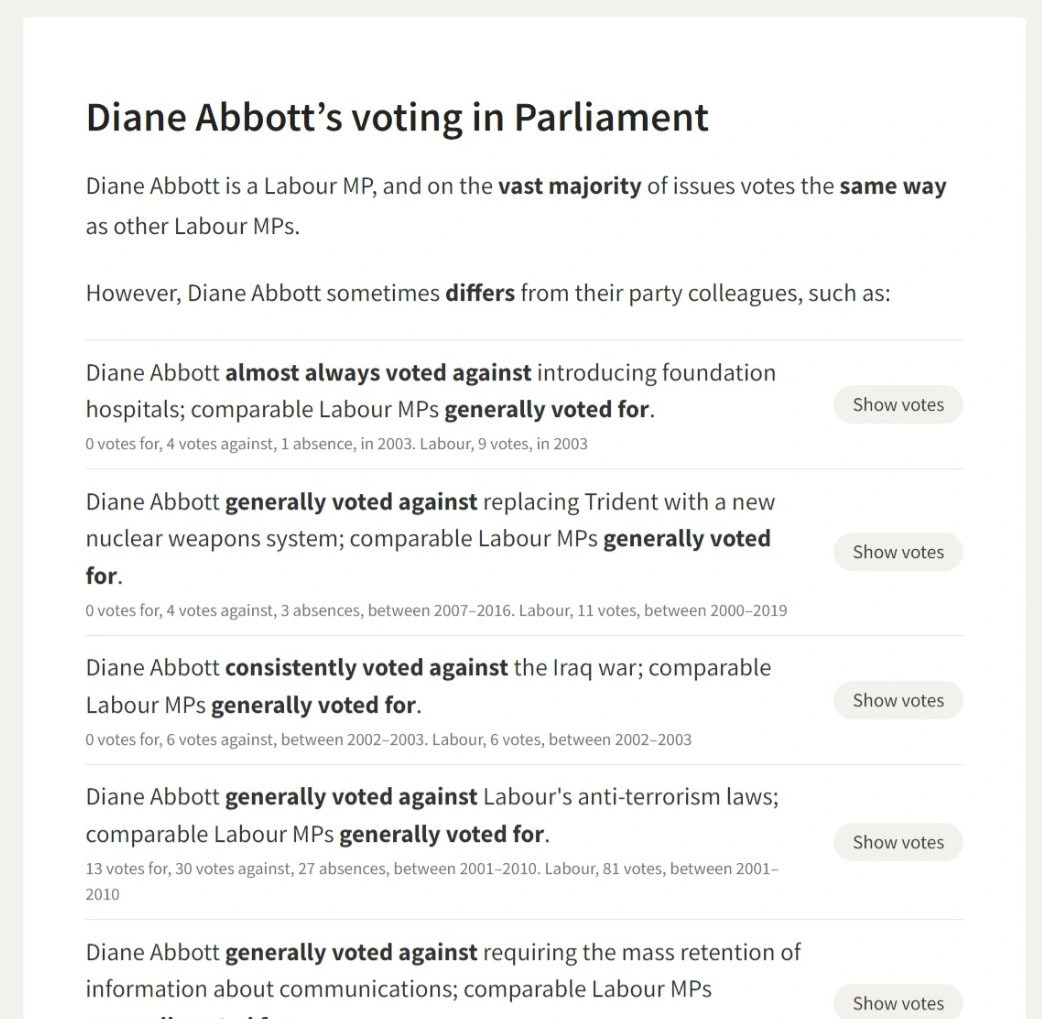Click the mass retention of information statement
Screen dimensions: 1042x1019
[443, 970]
